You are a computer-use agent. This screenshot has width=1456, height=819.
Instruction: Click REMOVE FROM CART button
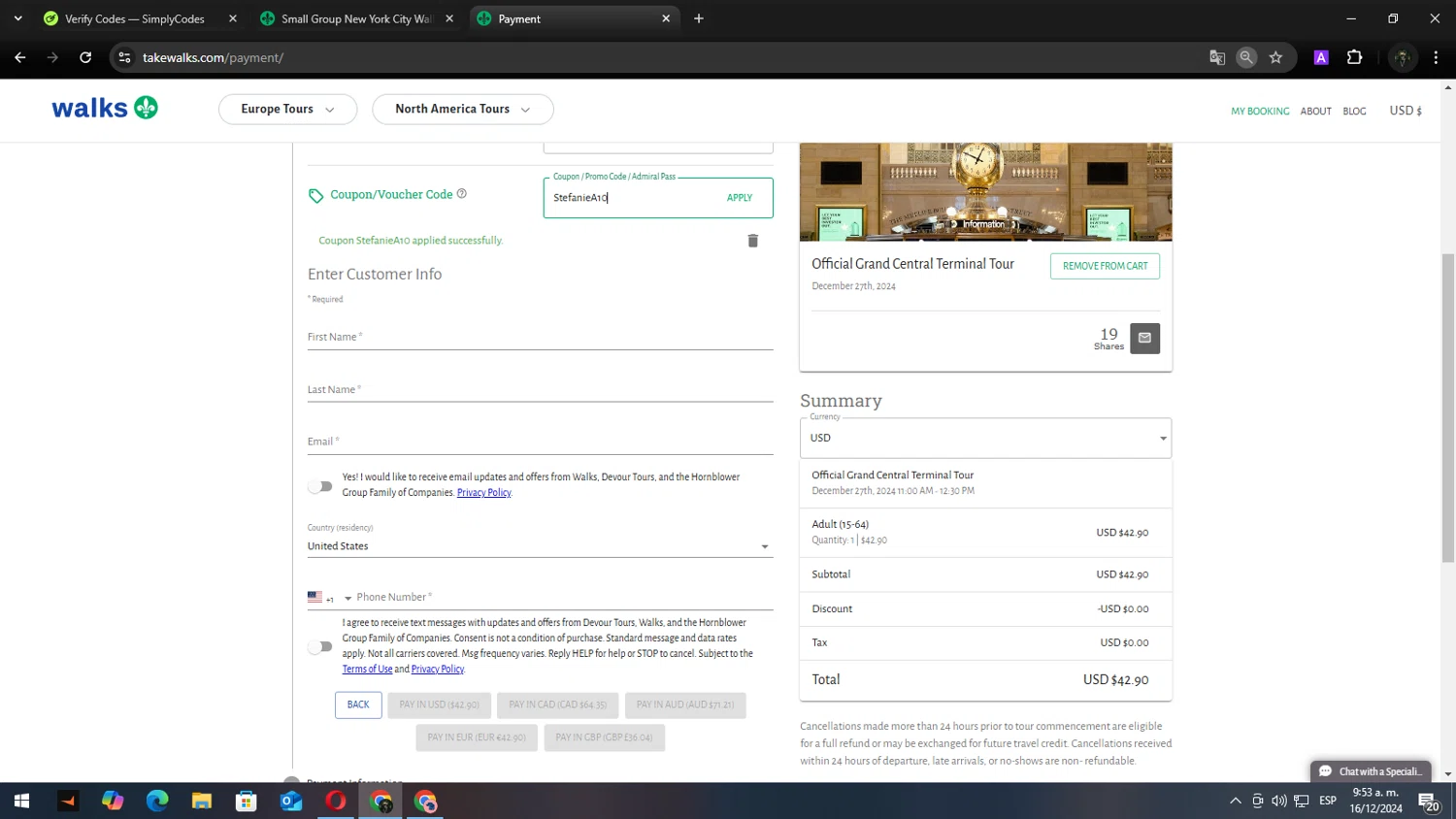coord(1105,266)
